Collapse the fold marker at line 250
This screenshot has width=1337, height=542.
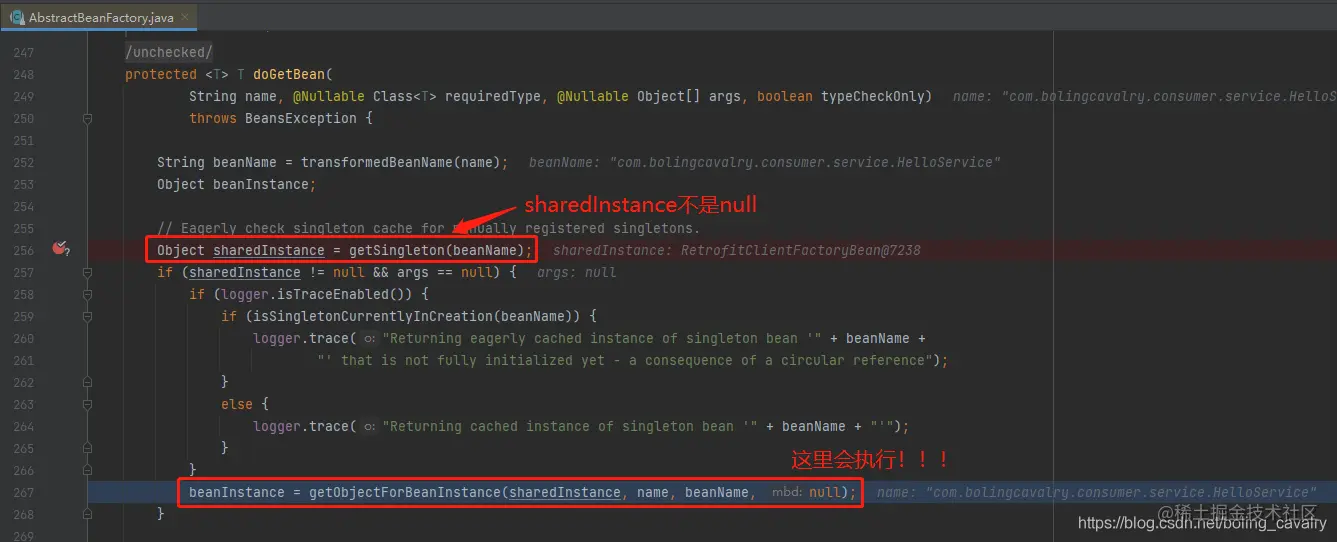point(88,118)
